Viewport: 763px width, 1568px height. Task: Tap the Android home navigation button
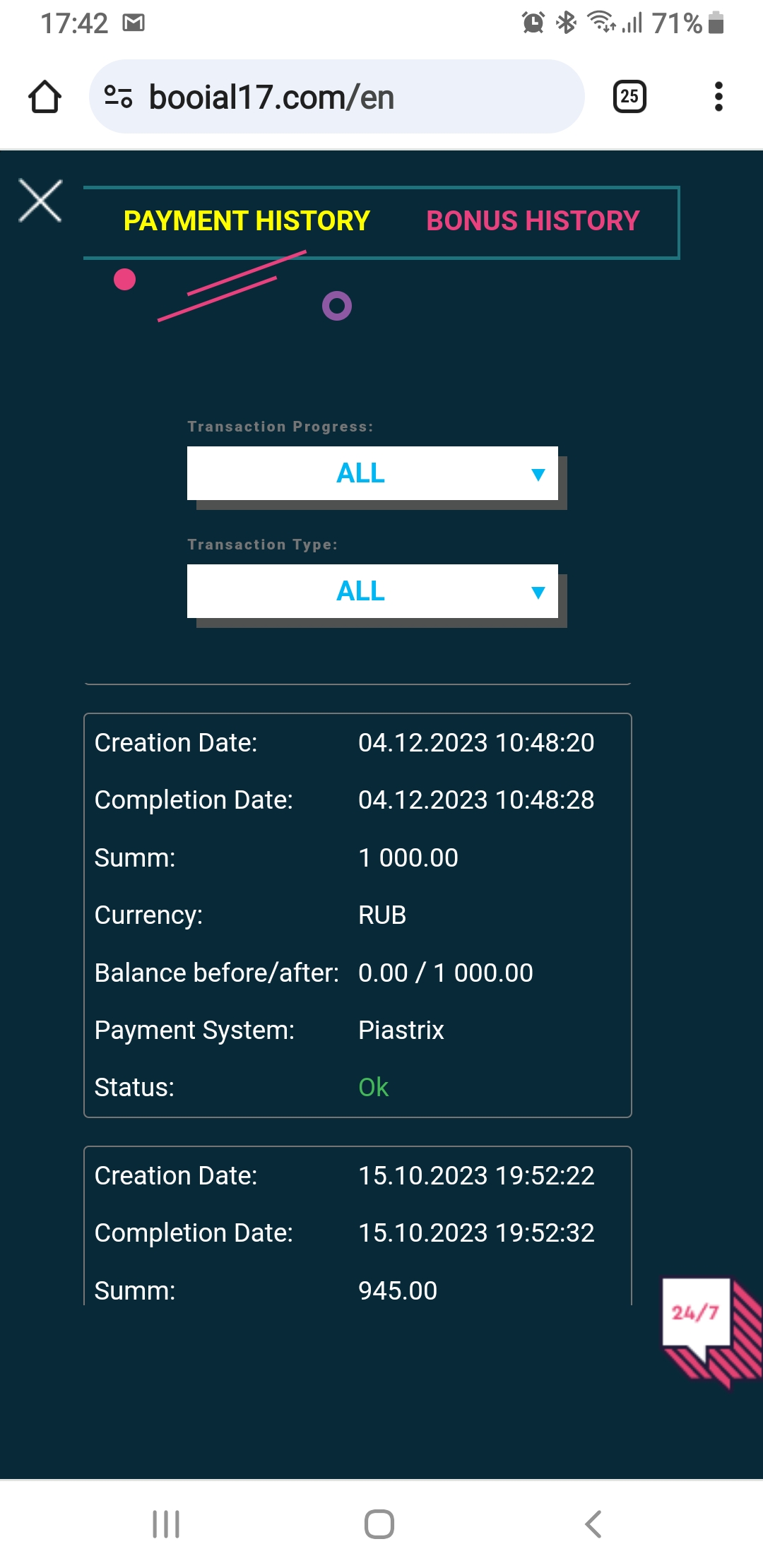pos(379,1524)
